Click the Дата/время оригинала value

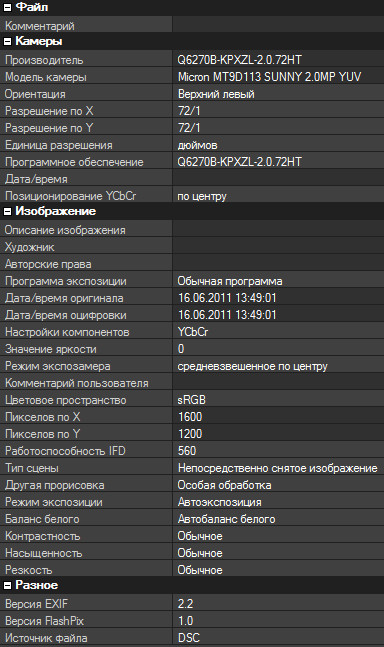tap(227, 298)
